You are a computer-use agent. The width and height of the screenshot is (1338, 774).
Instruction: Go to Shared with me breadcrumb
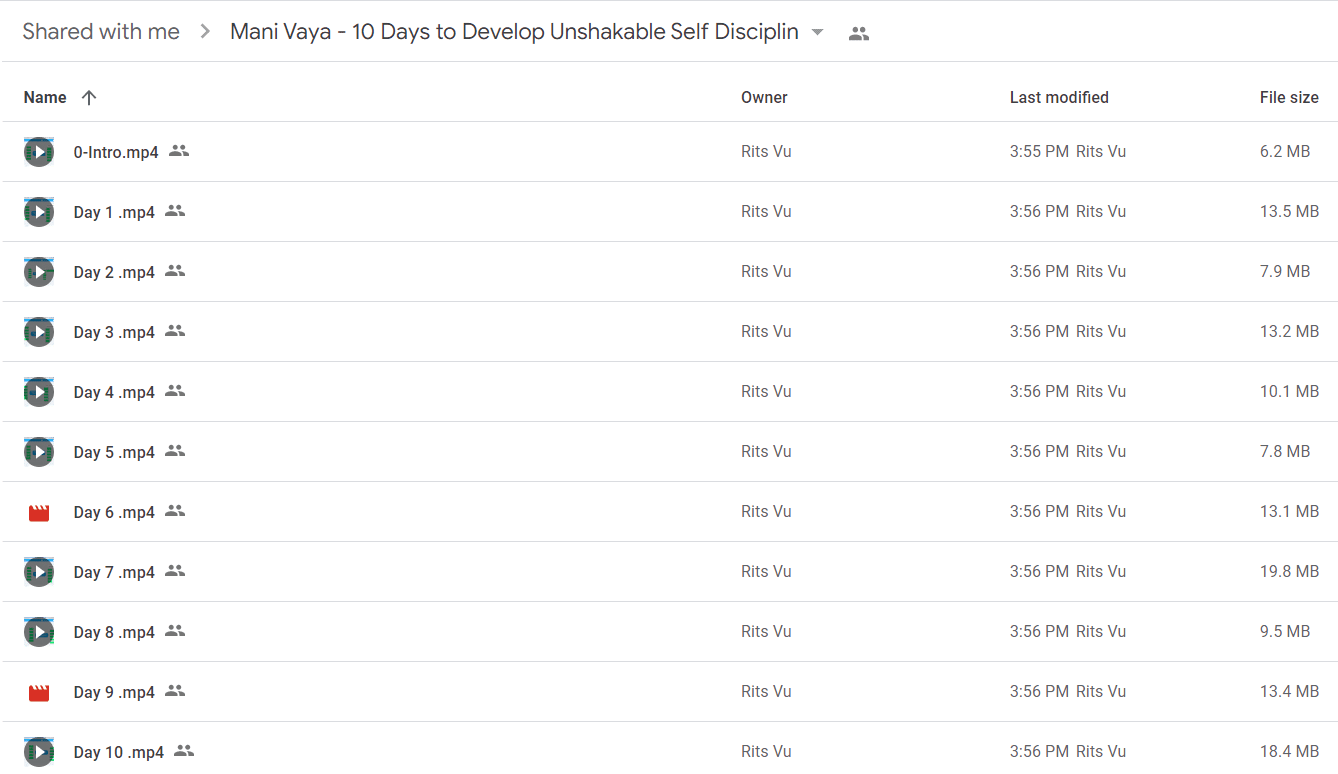pos(101,32)
